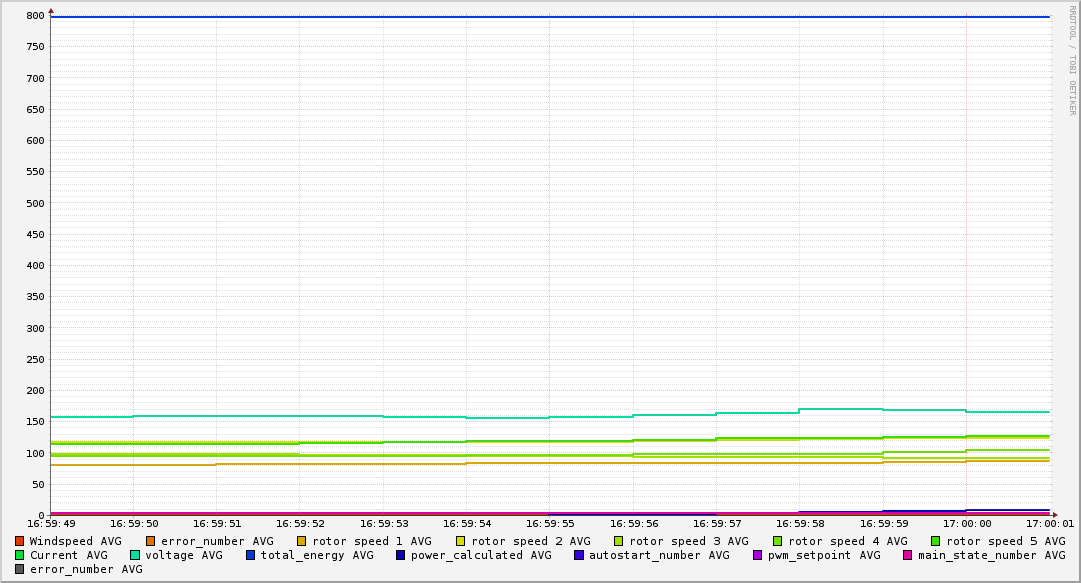The width and height of the screenshot is (1081, 583).
Task: Click the rotor speed 1 AVG color swatch
Action: point(302,541)
